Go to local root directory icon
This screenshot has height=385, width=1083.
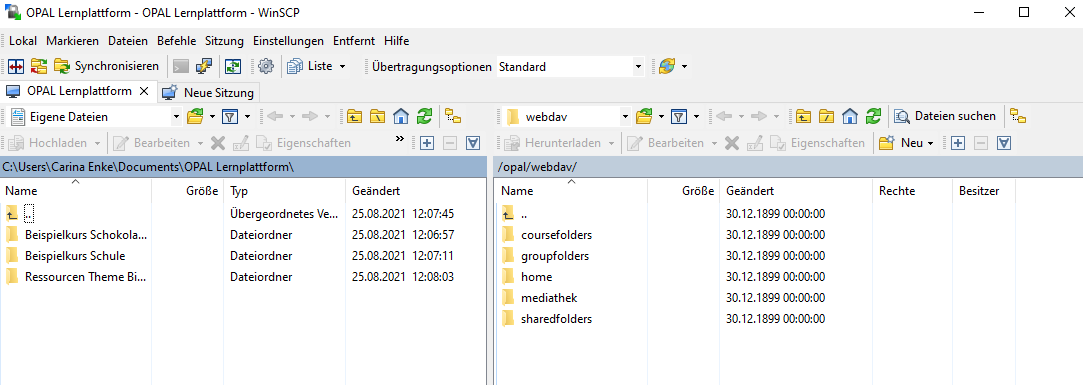click(377, 116)
